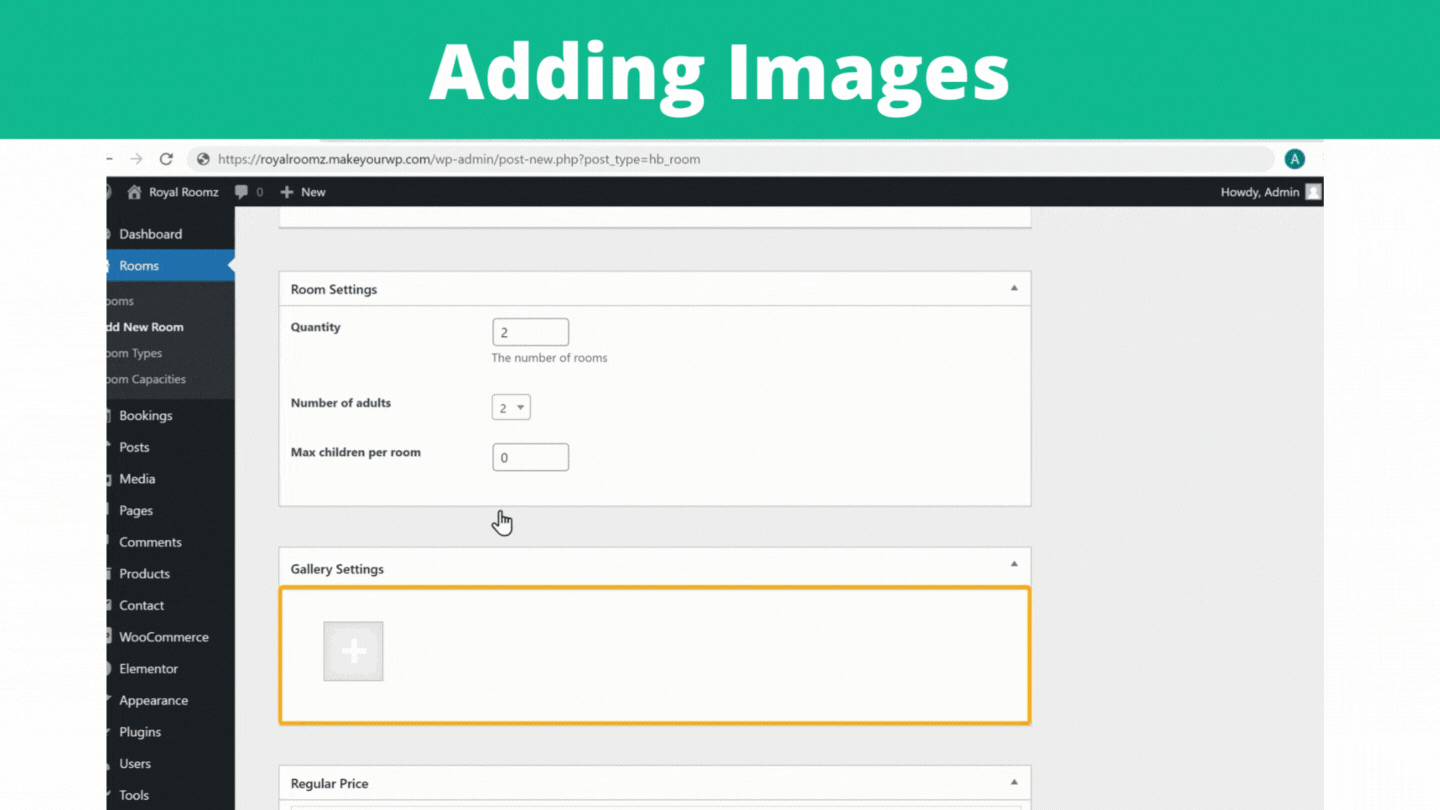Collapse the Gallery Settings panel
The image size is (1440, 810).
(1013, 565)
